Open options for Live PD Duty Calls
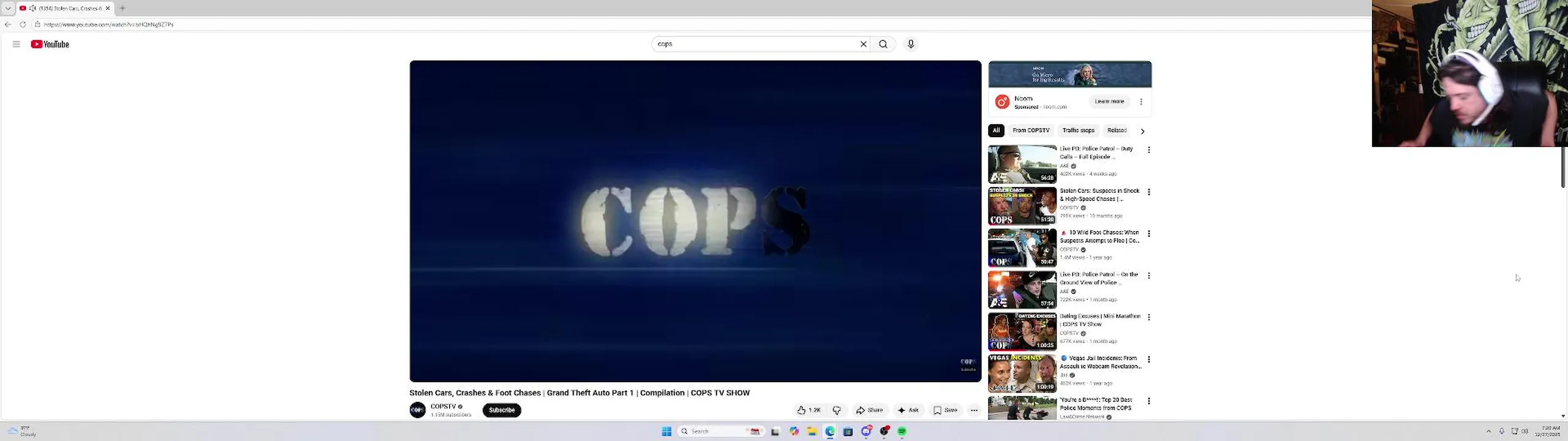Screen dimensions: 1568x441 [x=1149, y=150]
